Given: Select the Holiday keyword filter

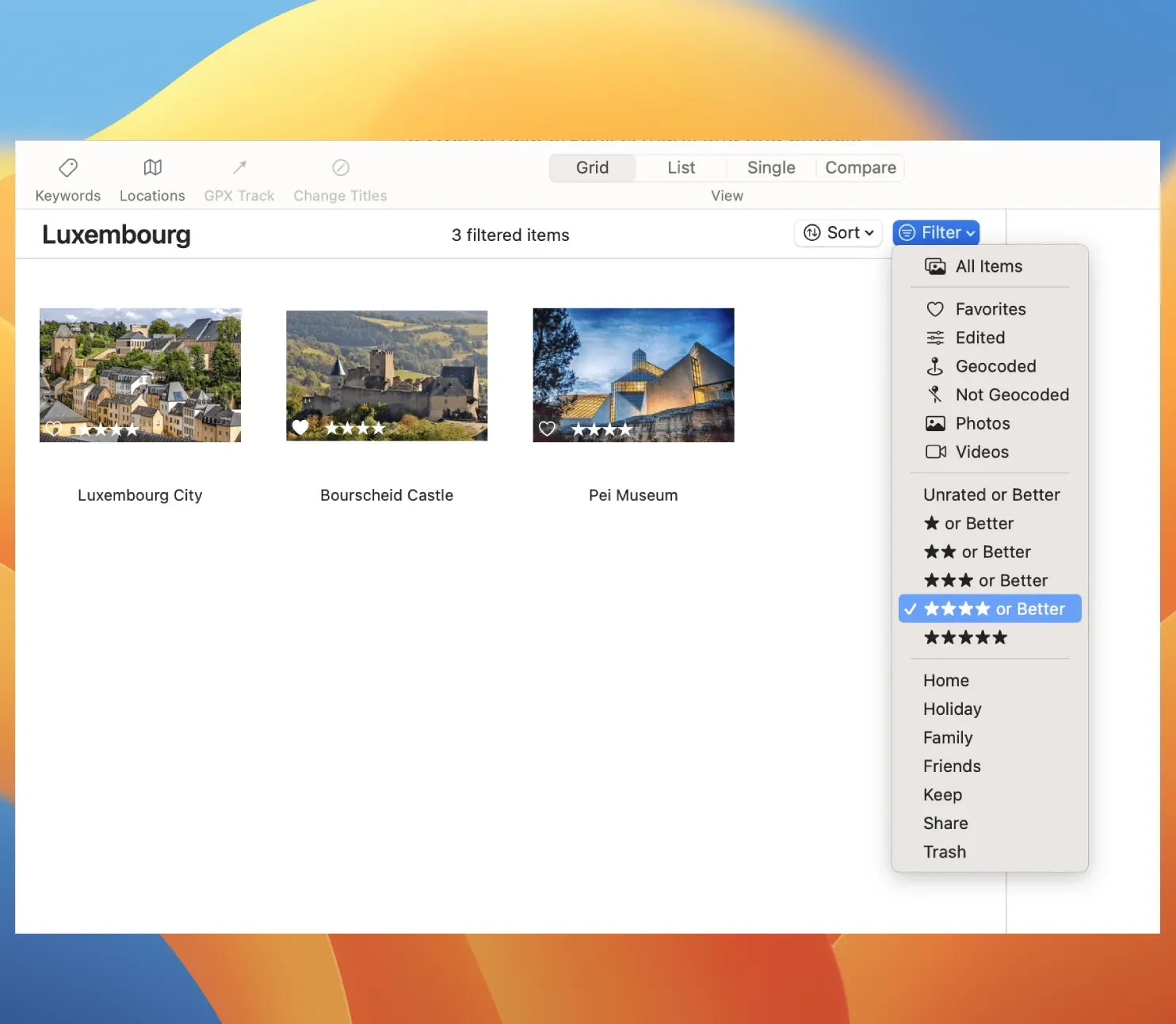Looking at the screenshot, I should [x=952, y=709].
